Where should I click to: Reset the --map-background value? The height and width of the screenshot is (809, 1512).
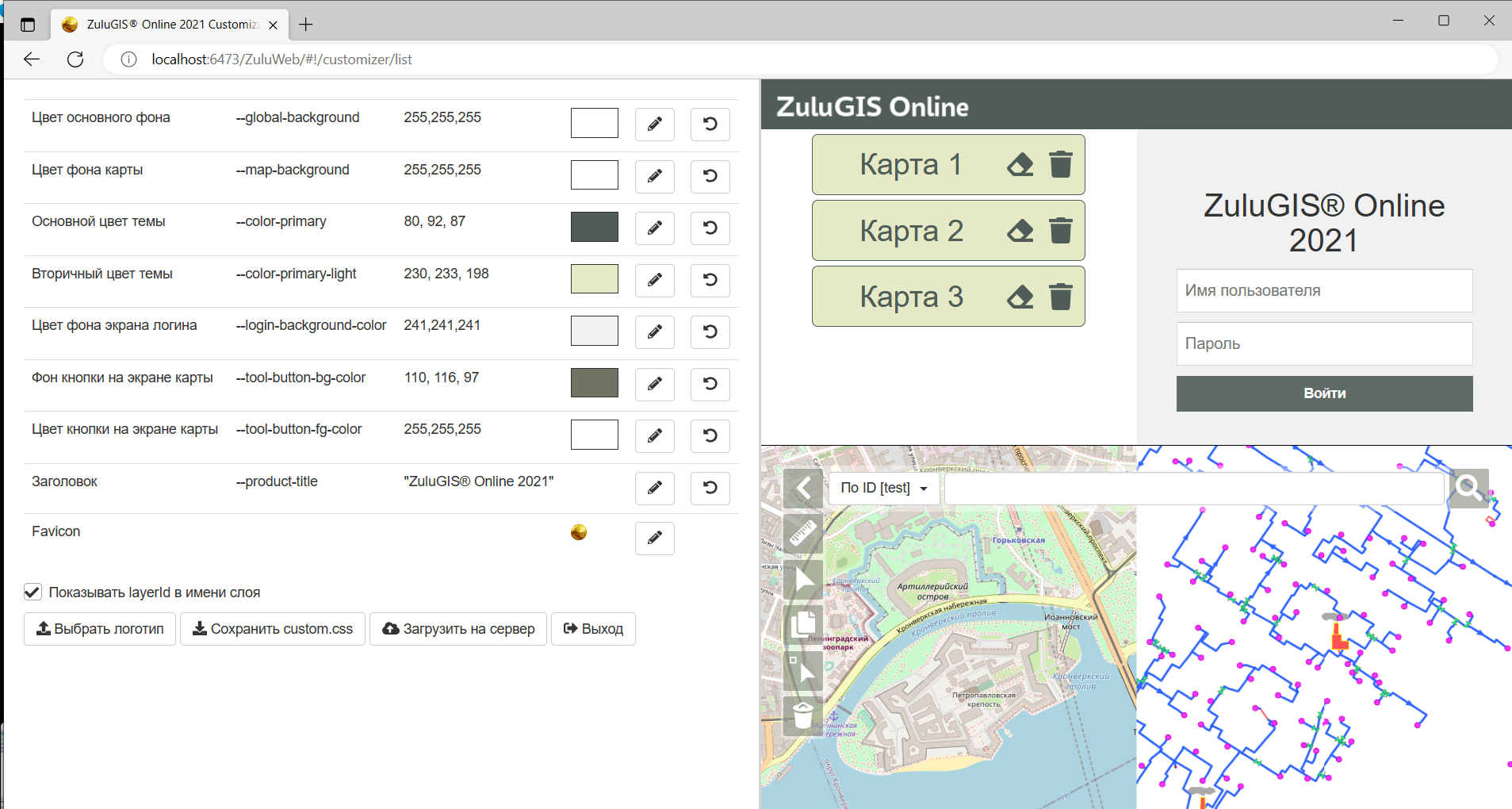coord(710,176)
